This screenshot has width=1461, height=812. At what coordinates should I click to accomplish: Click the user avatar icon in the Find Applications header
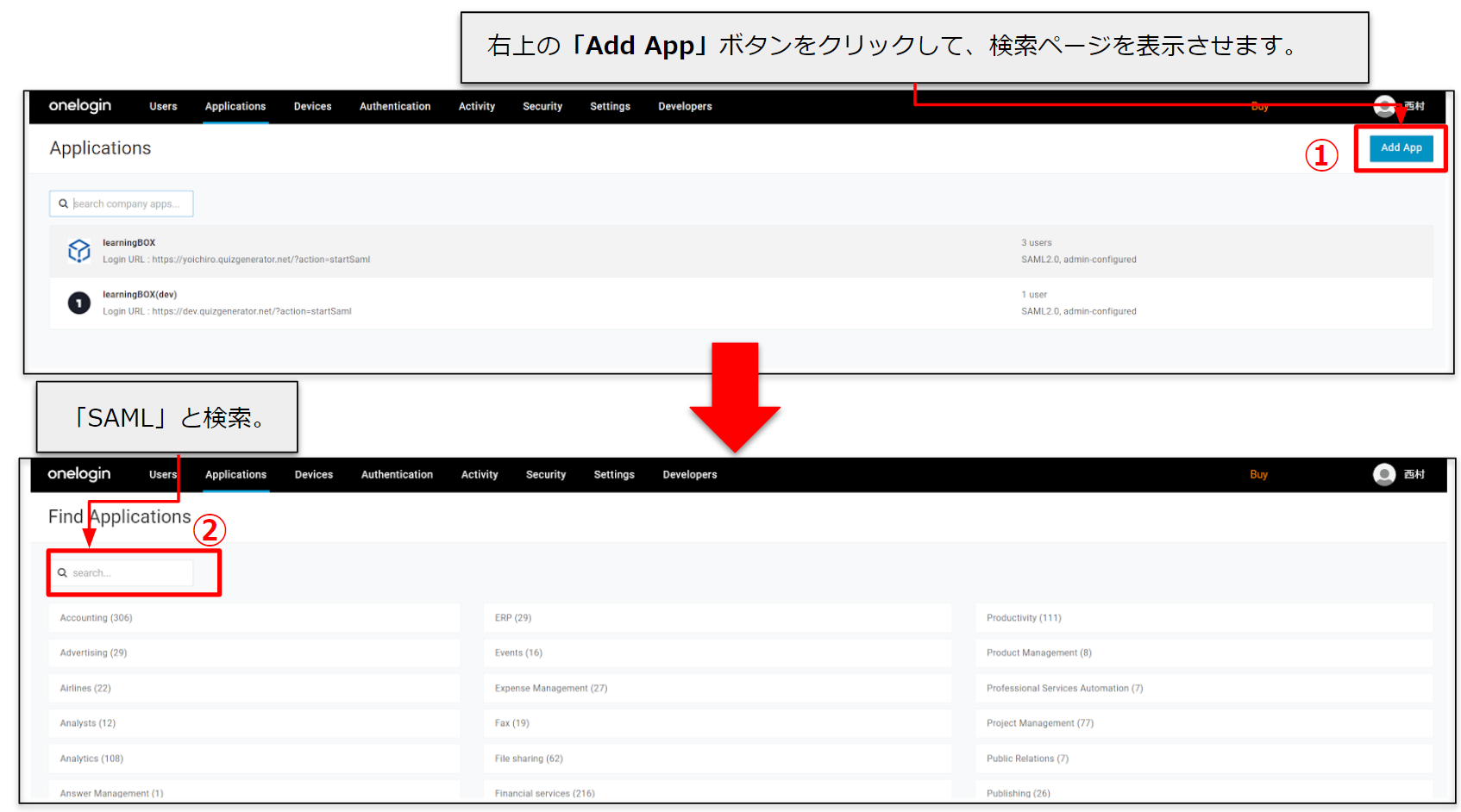click(1384, 474)
